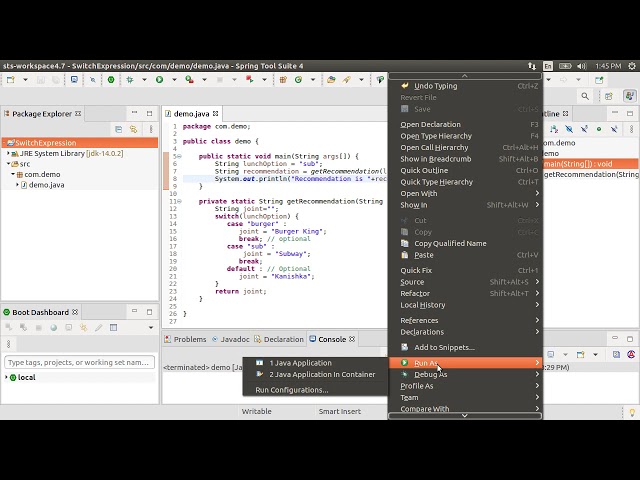Screen dimensions: 640x480
Task: Switch to the Javadoc tab
Action: pos(231,339)
